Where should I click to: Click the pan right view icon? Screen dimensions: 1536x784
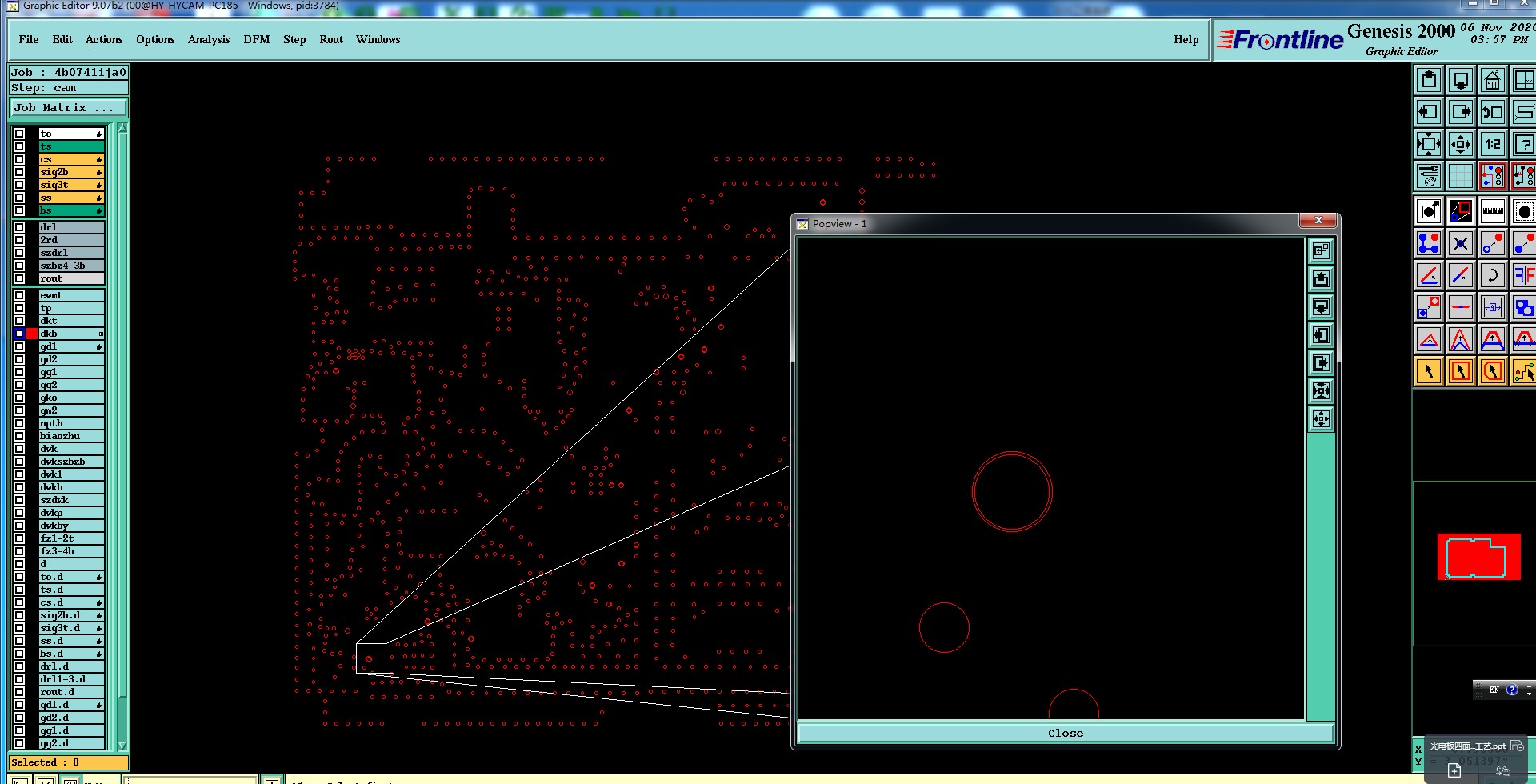point(1461,112)
